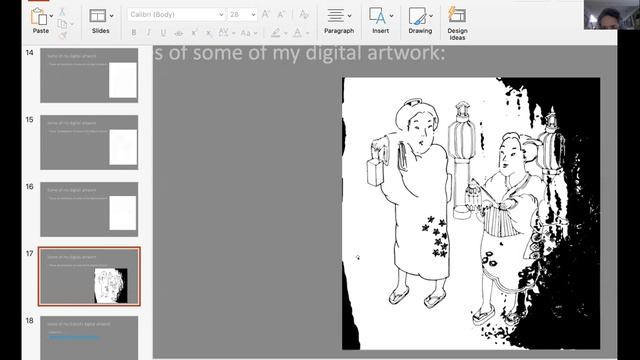Select slide 18 thumbnail
Screen dimensions: 640x360
89,338
